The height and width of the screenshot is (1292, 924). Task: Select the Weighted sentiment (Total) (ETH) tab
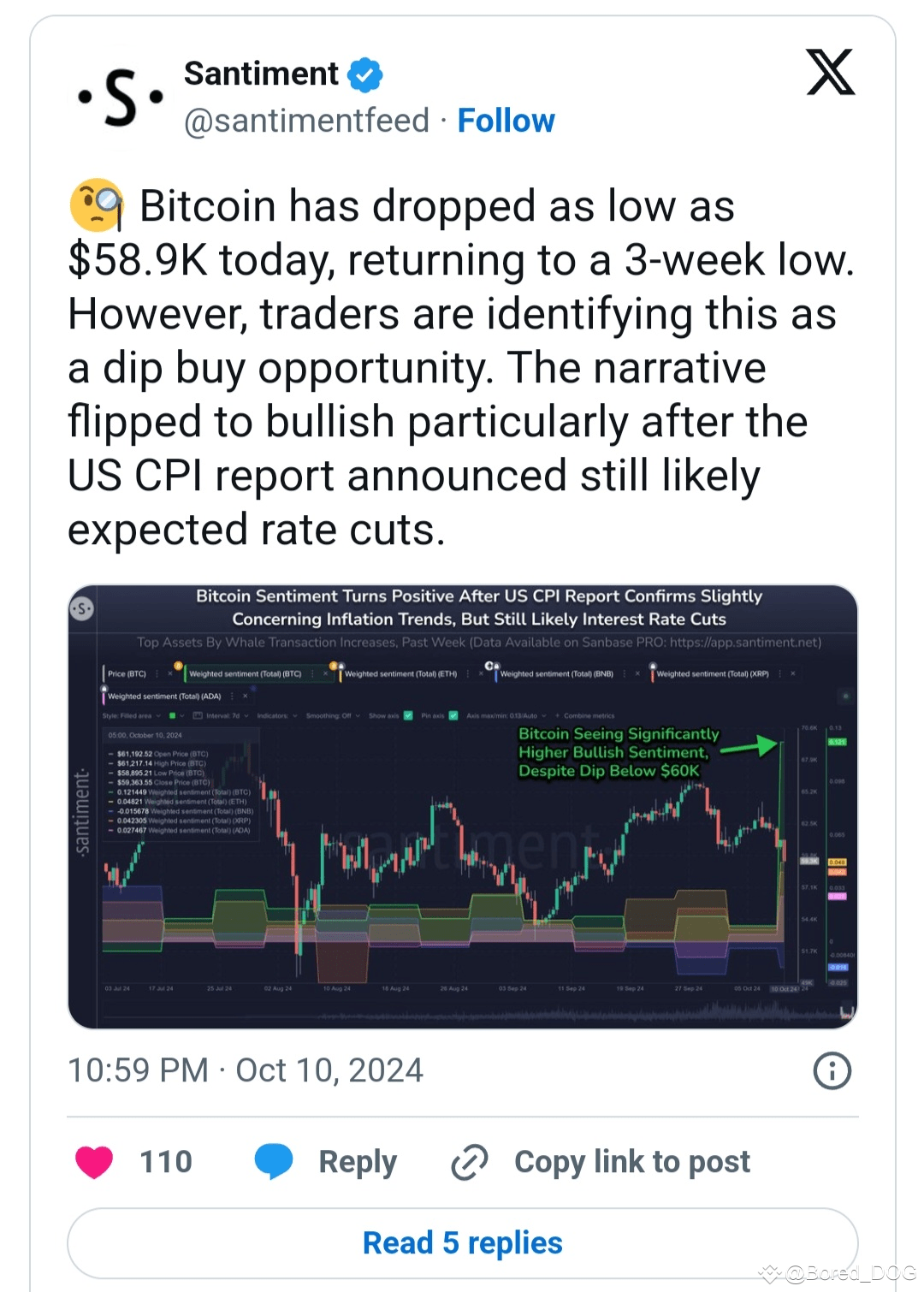click(x=400, y=673)
